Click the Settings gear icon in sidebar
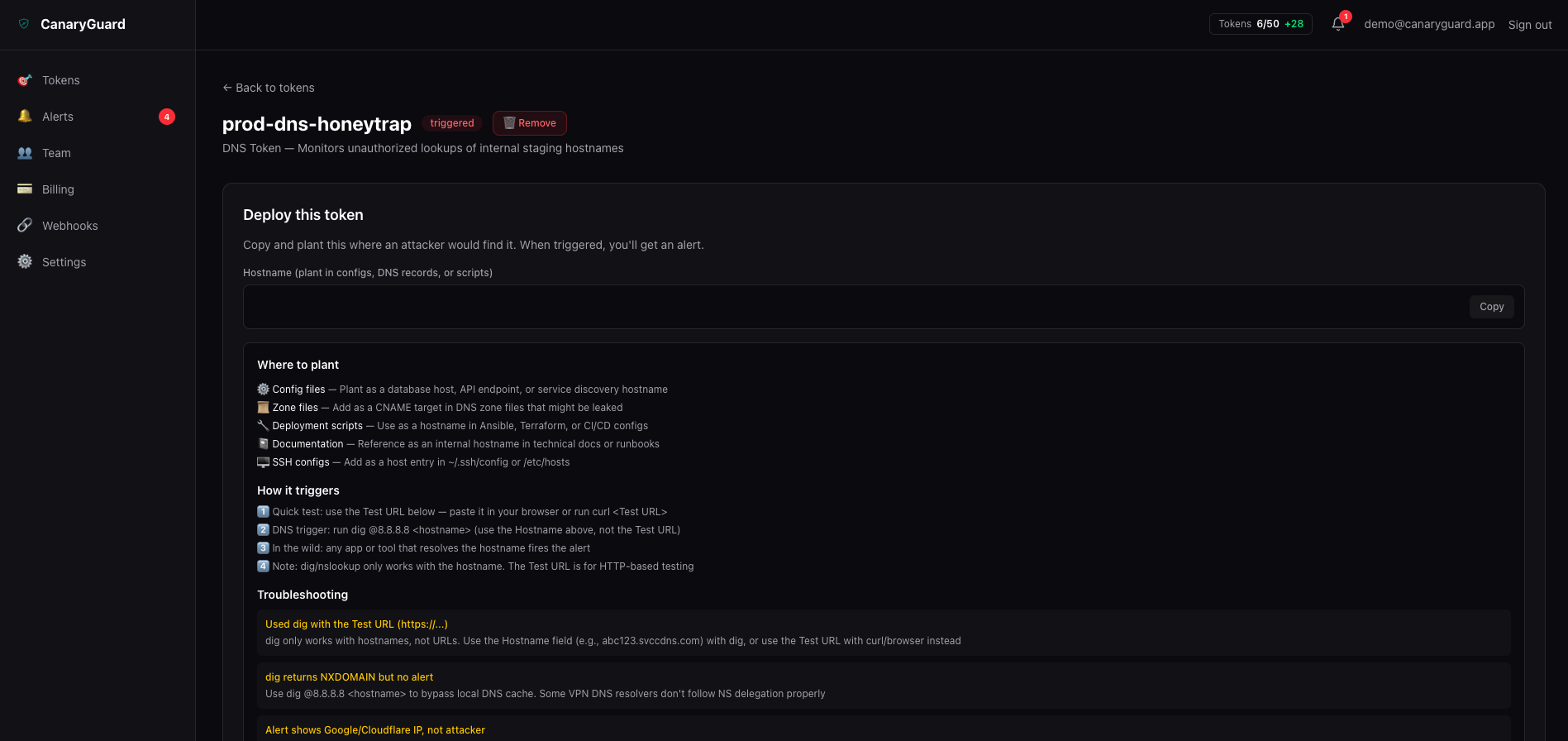Viewport: 1568px width, 741px height. 25,262
